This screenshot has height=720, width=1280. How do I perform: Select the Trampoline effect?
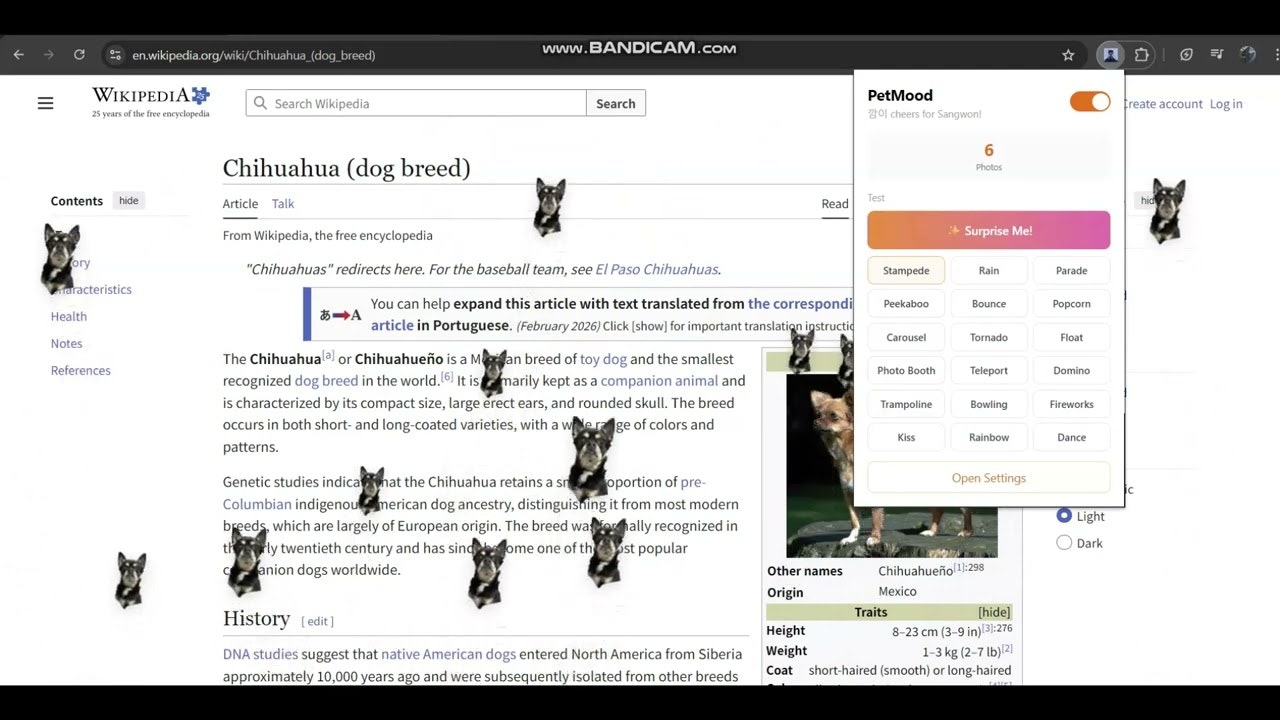906,404
